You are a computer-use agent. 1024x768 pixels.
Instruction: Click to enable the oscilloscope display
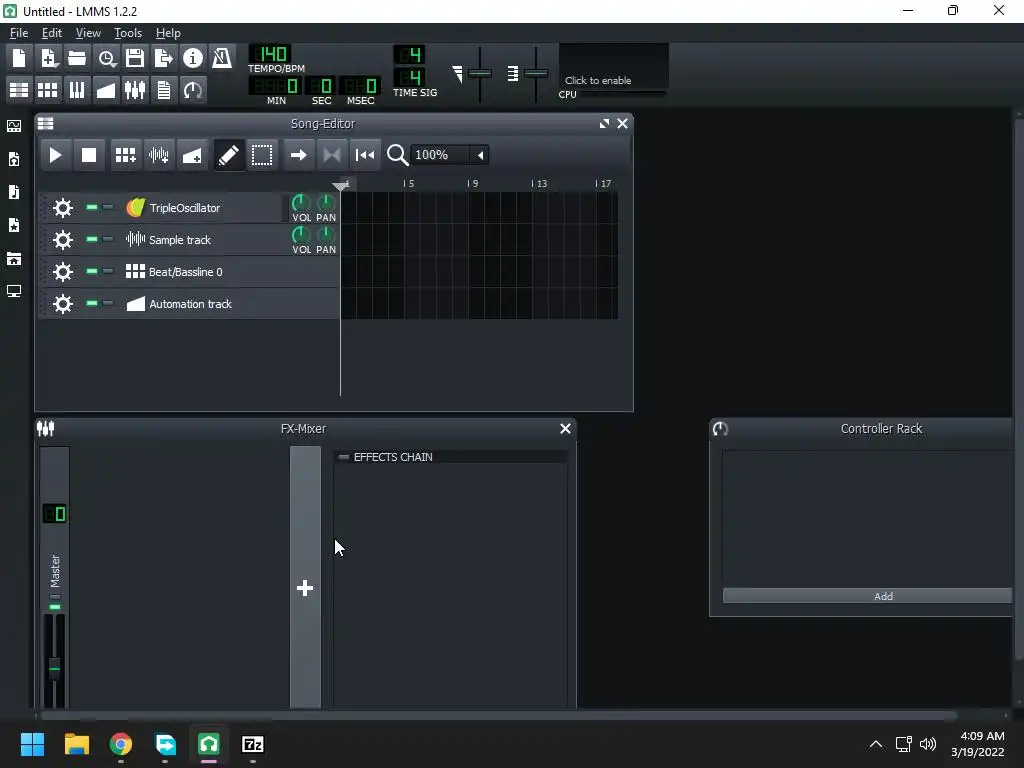pos(614,66)
